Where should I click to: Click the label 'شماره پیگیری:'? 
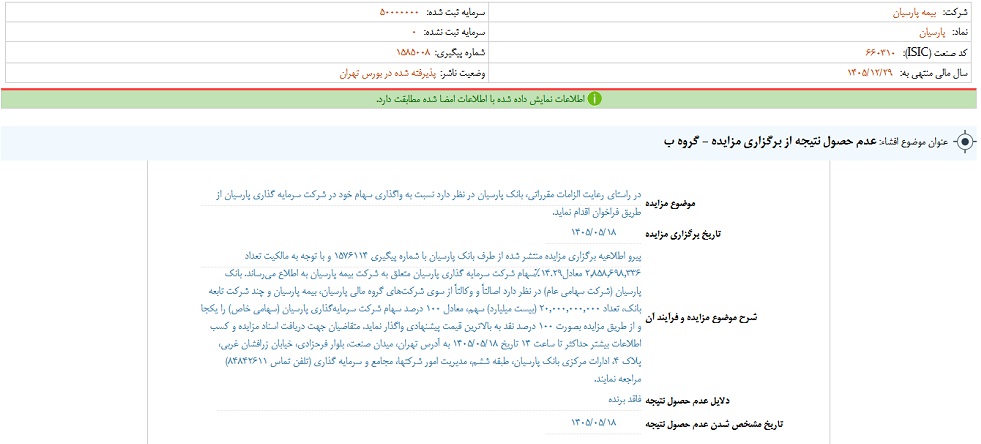[x=459, y=53]
